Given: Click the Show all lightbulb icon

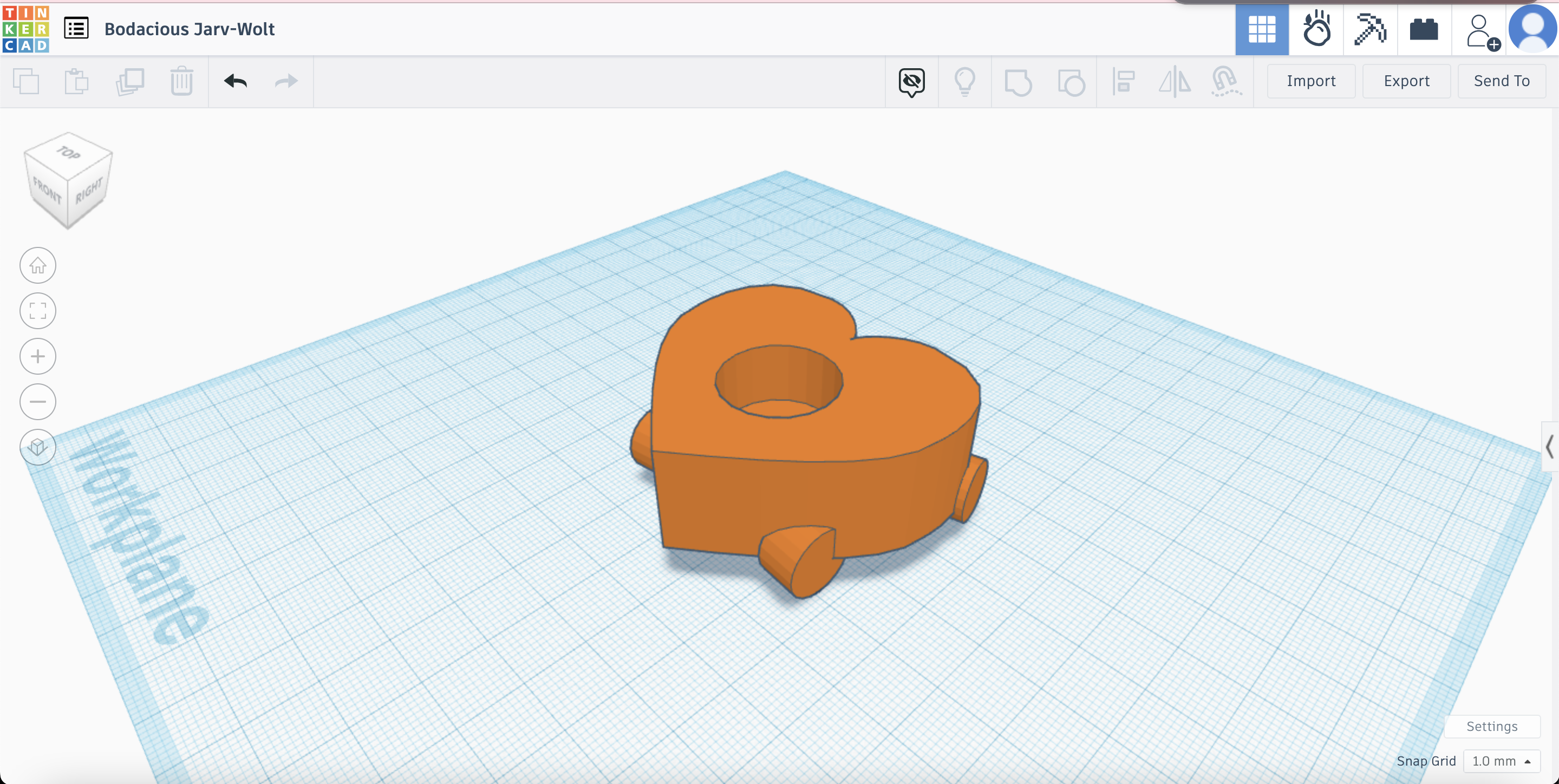Looking at the screenshot, I should pos(964,81).
